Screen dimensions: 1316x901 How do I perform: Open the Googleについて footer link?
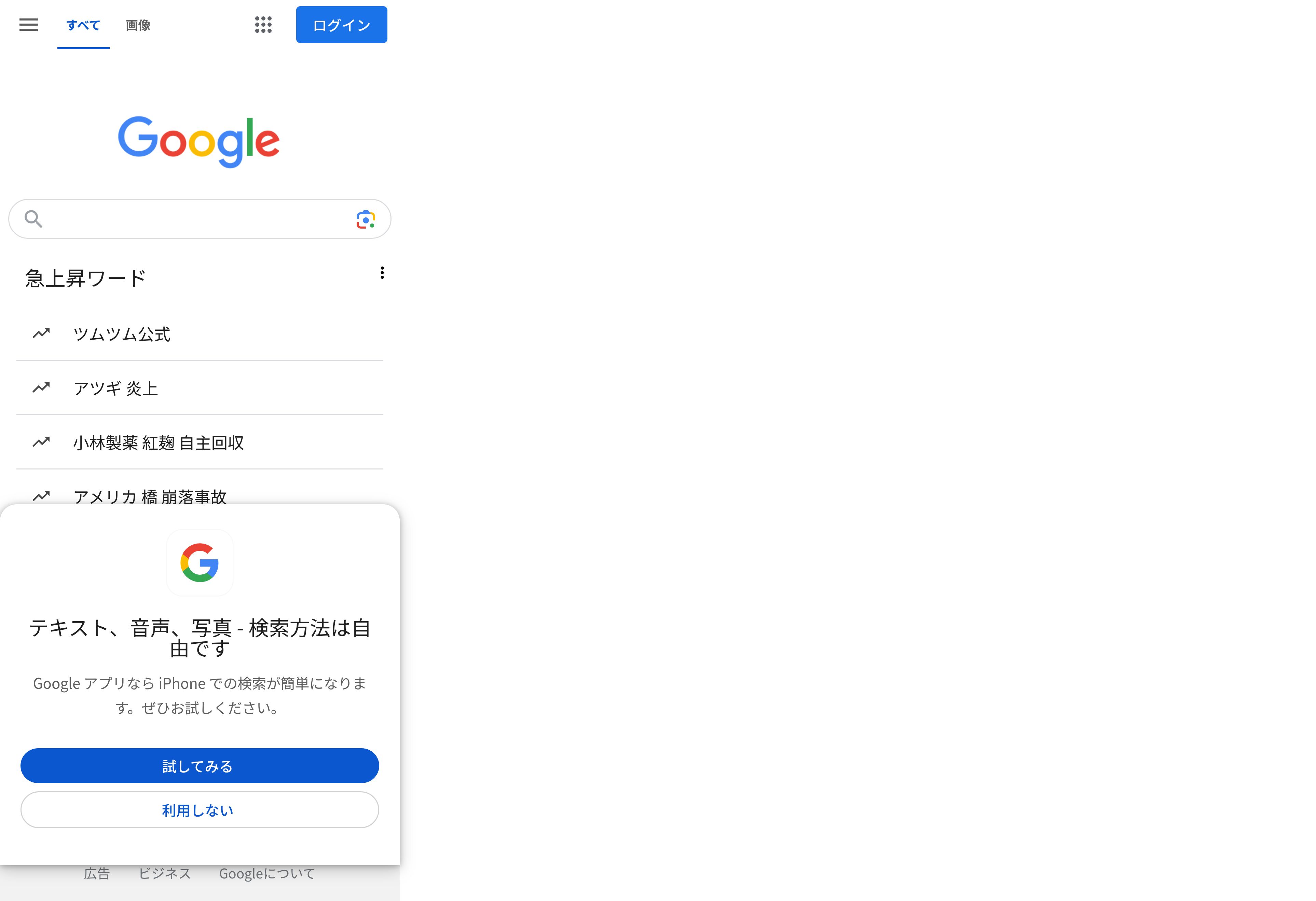point(267,873)
